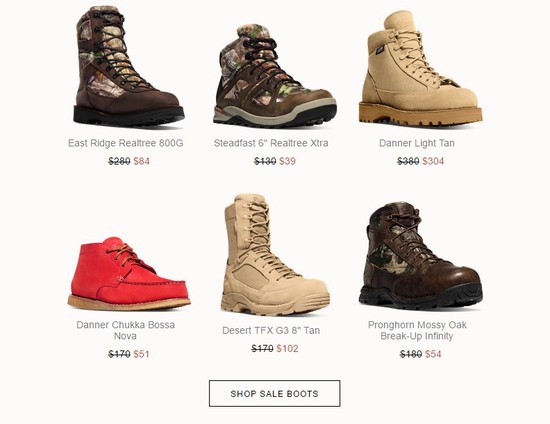Open the Danner Light Tan product name link
Image resolution: width=550 pixels, height=424 pixels.
(417, 143)
